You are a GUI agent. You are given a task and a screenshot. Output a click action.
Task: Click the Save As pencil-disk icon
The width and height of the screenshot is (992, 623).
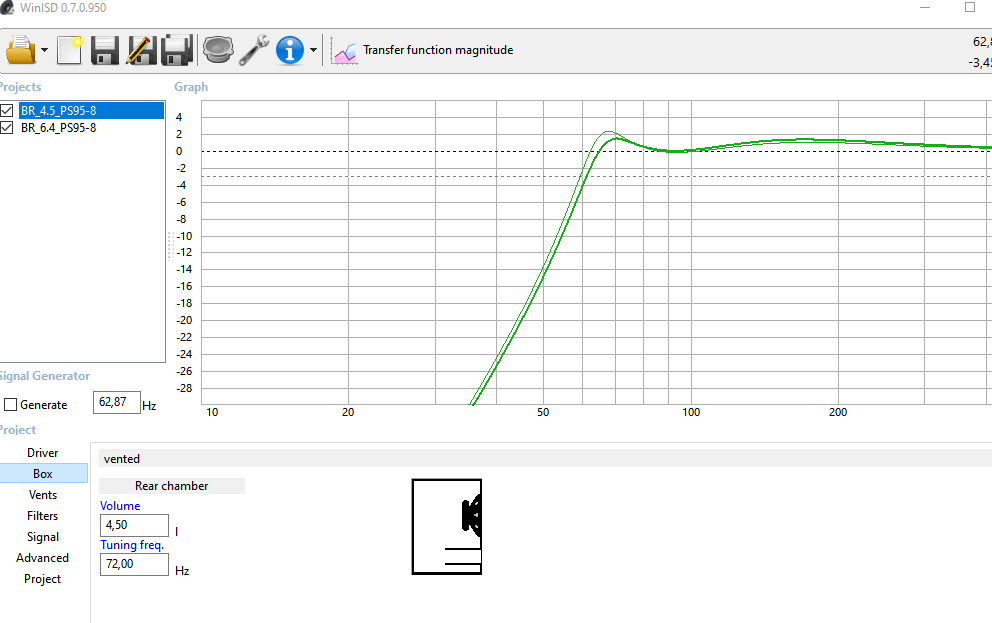[x=141, y=50]
